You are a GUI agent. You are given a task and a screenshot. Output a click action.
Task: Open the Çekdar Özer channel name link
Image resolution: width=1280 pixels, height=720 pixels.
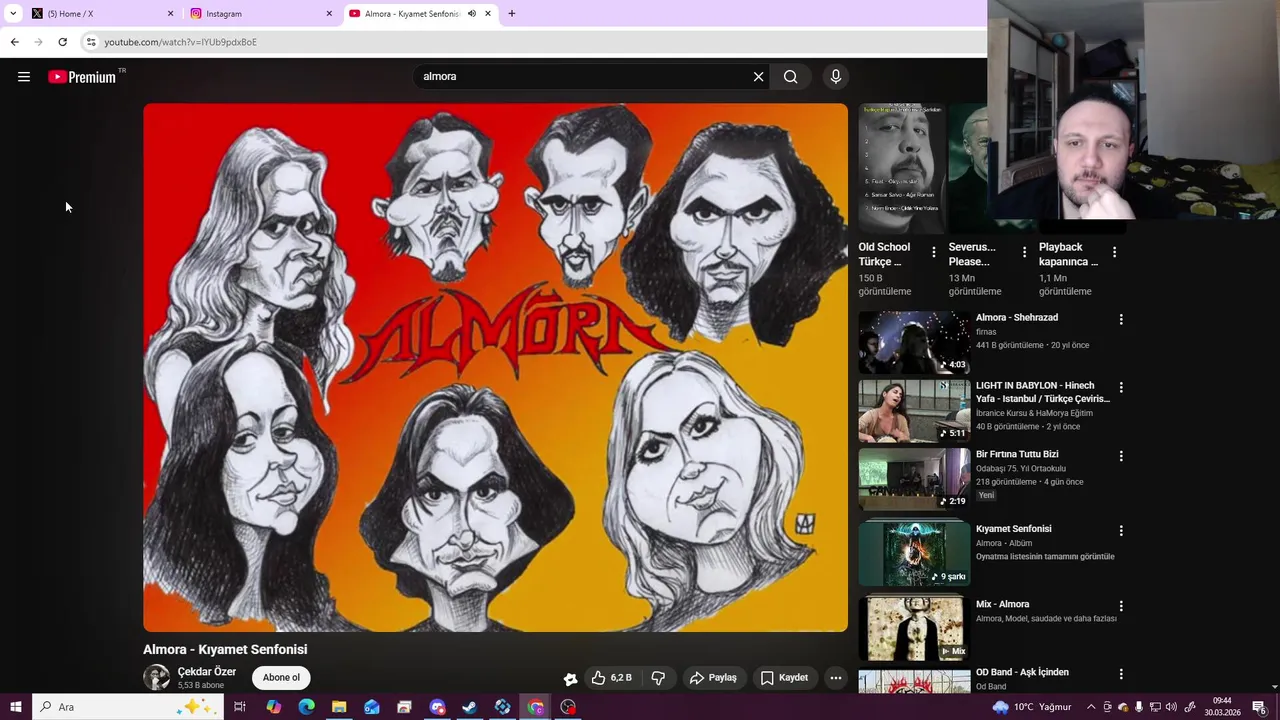click(207, 672)
